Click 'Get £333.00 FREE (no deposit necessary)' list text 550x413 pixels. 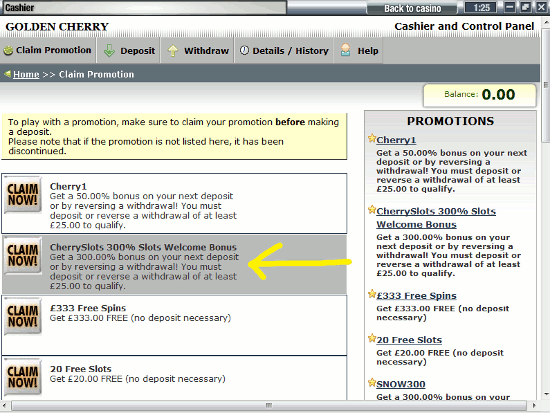point(140,318)
